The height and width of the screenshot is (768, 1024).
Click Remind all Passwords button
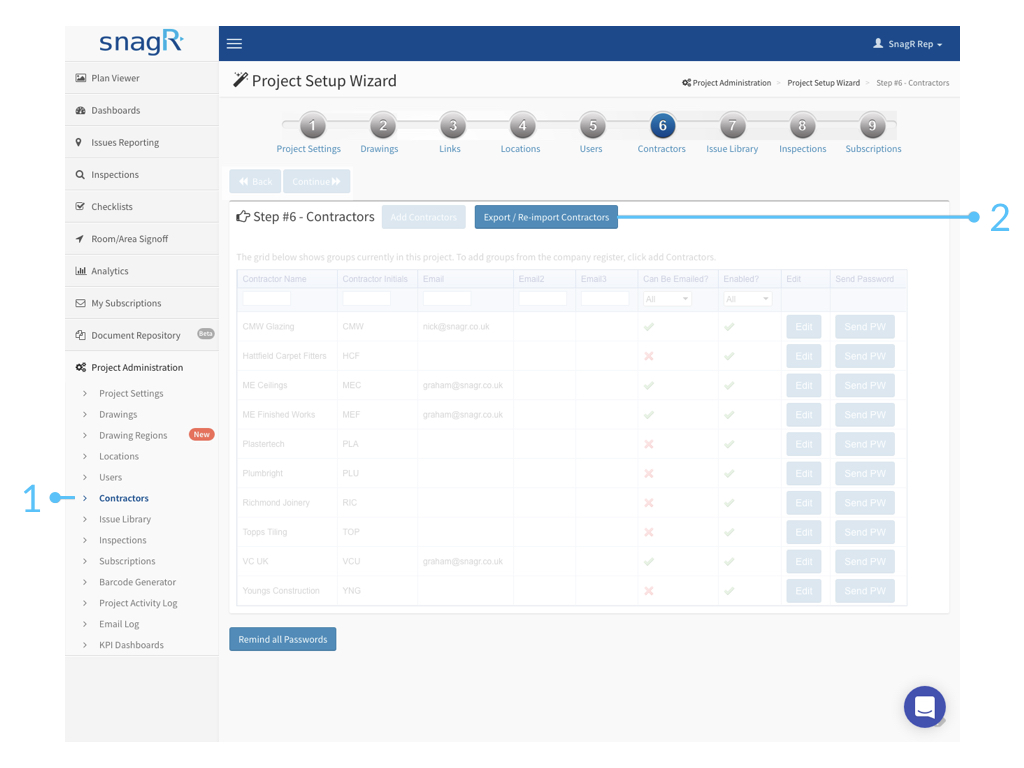[283, 639]
